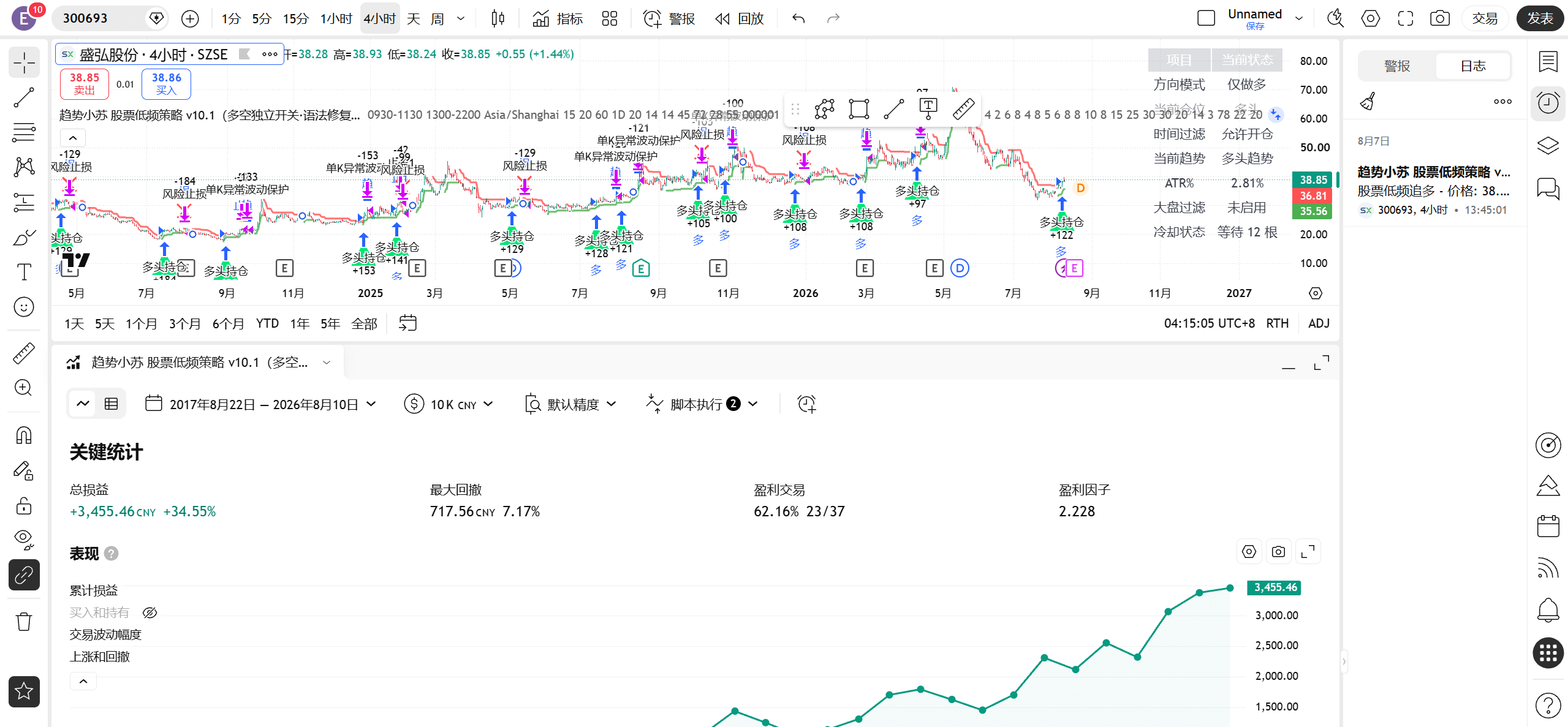Screen dimensions: 1568x727
Task: Maximize the strategy tester panel
Action: 1322,363
